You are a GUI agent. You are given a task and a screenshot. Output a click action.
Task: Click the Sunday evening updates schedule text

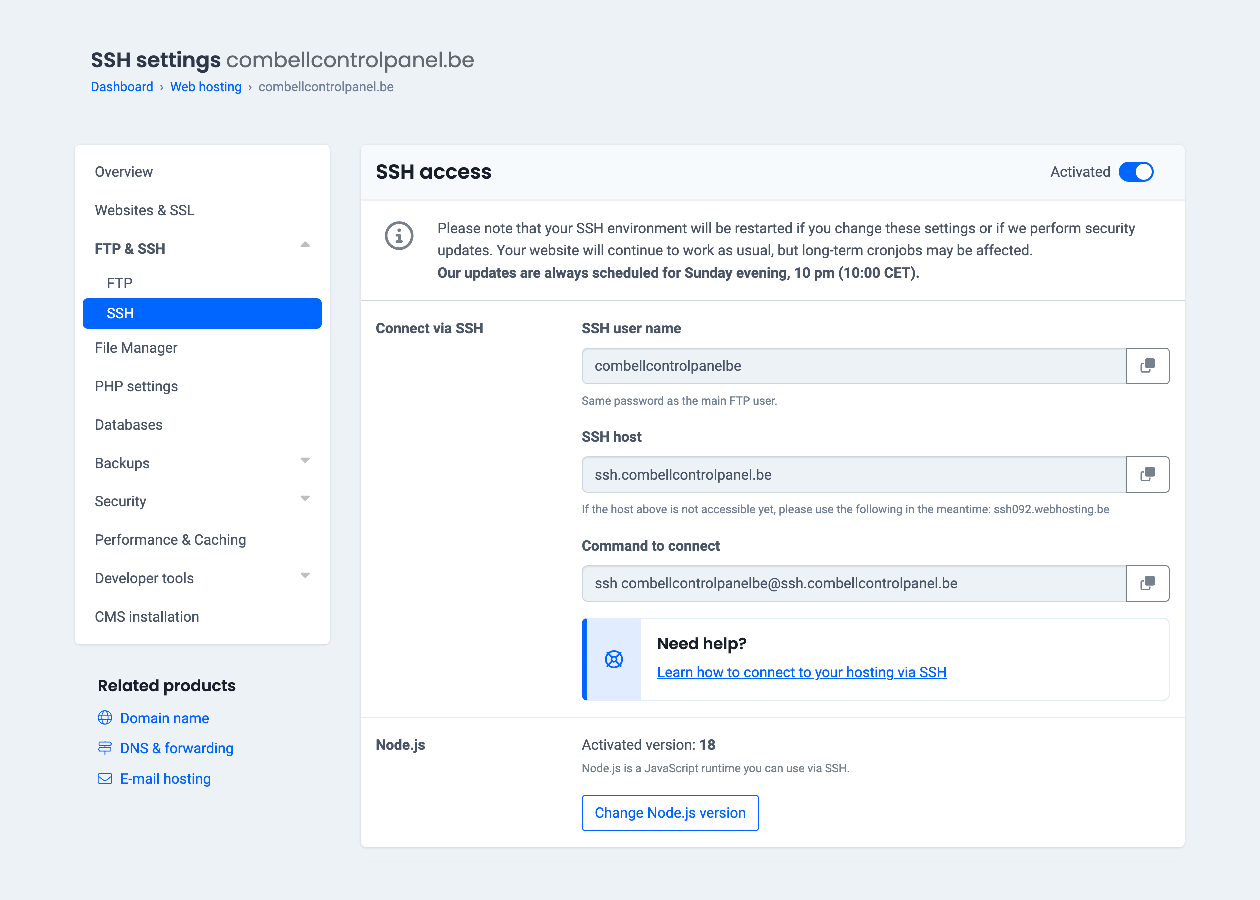click(678, 273)
